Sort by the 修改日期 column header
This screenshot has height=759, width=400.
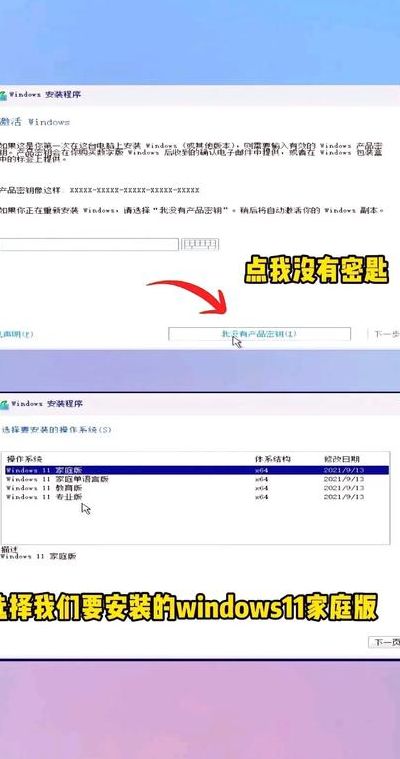tap(342, 458)
